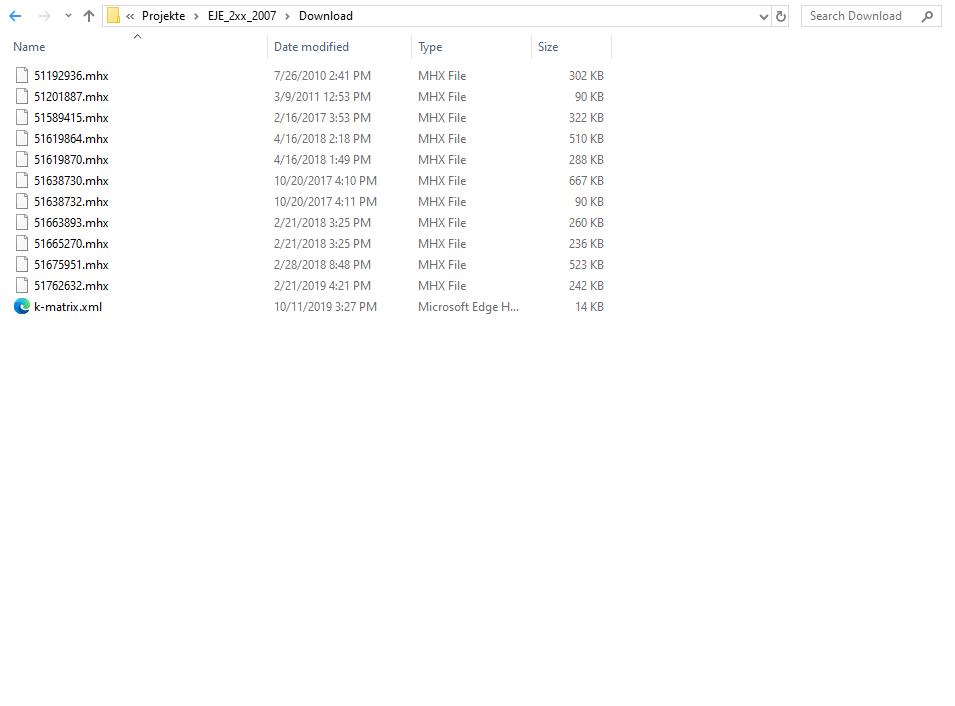Viewport: 955px width, 706px height.
Task: Click date 2/28/2018 8:48 PM
Action: 322,264
